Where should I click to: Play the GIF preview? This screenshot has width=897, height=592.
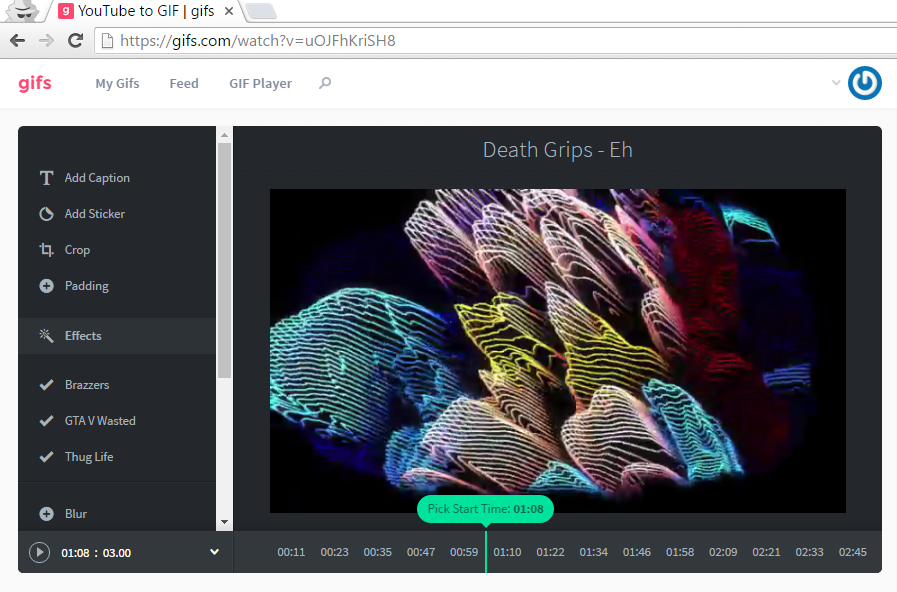[39, 553]
